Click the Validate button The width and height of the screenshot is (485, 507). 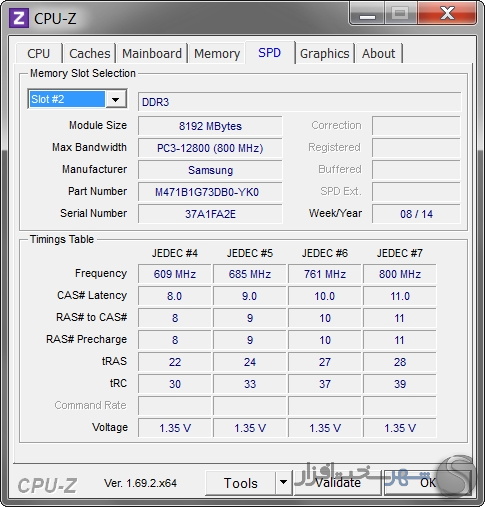point(337,483)
